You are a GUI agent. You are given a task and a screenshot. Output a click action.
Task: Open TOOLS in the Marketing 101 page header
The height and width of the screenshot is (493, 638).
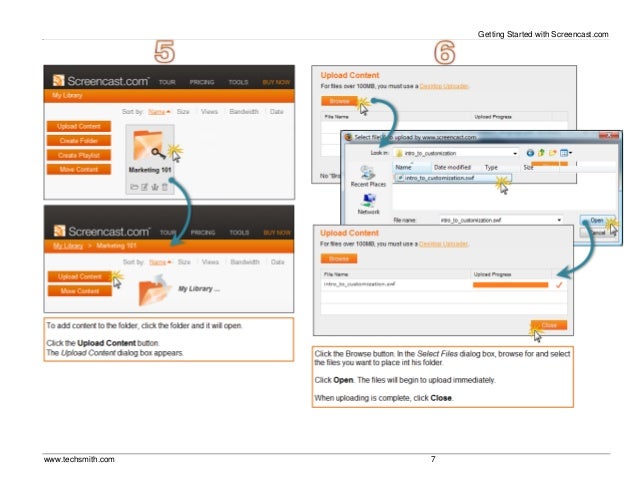[x=239, y=233]
